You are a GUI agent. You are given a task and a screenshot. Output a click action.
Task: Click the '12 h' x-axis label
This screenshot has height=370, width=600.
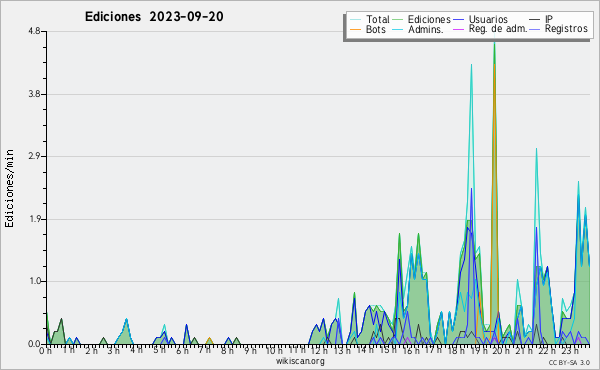[x=319, y=350]
